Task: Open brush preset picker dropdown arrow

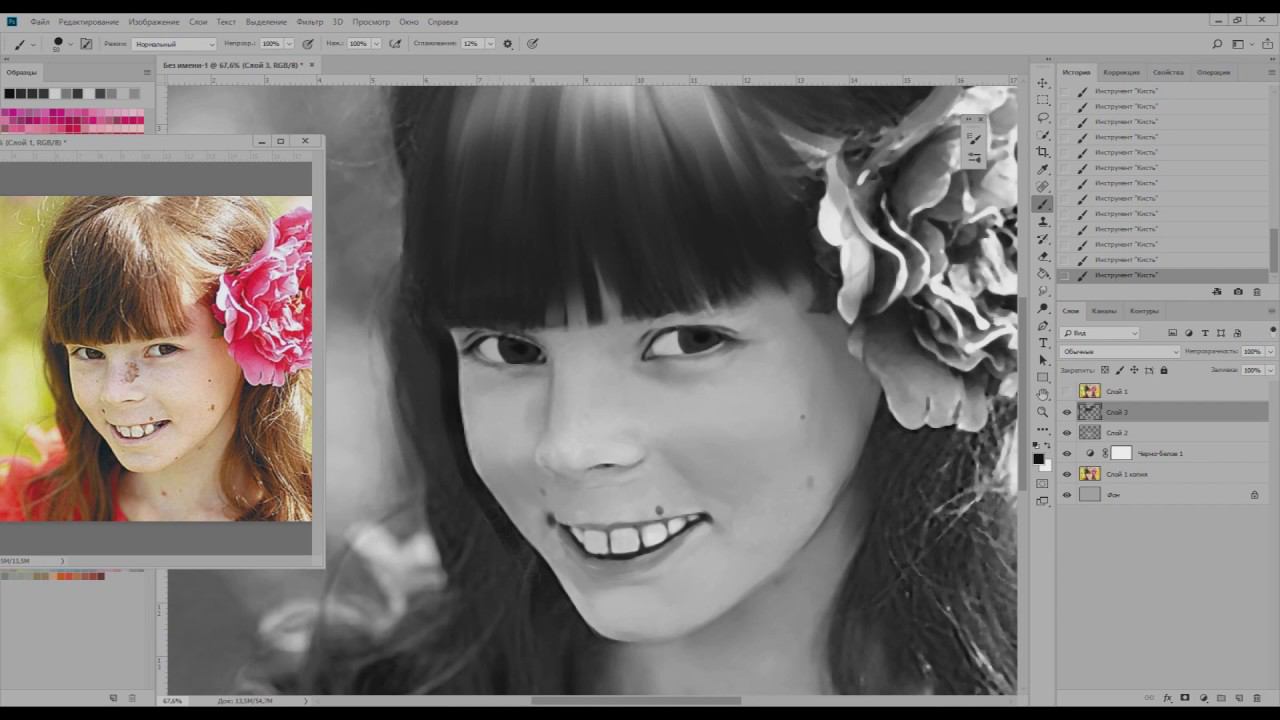Action: (70, 45)
